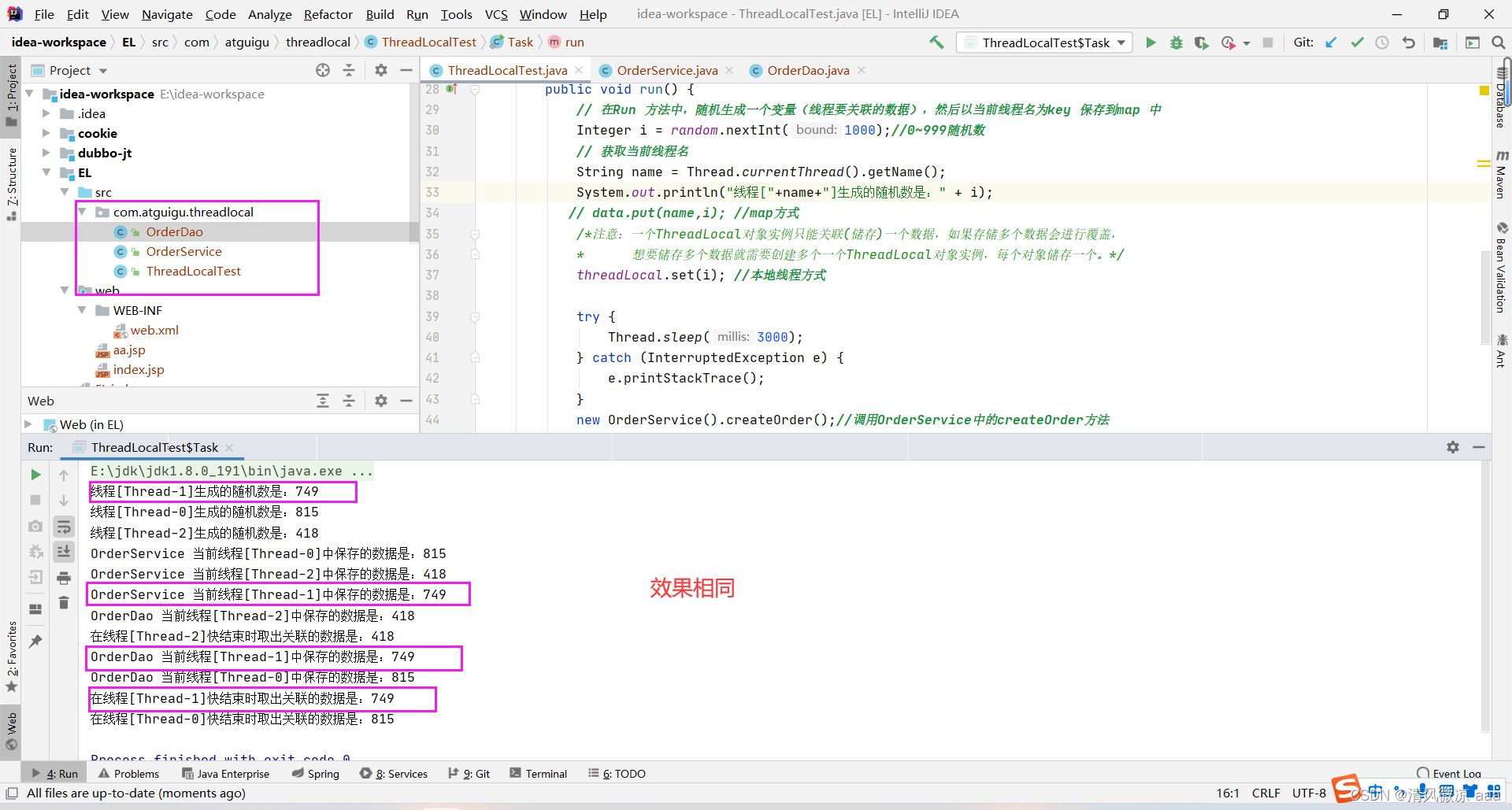Toggle the Ant side tool window
1512x810 pixels.
[x=1502, y=350]
